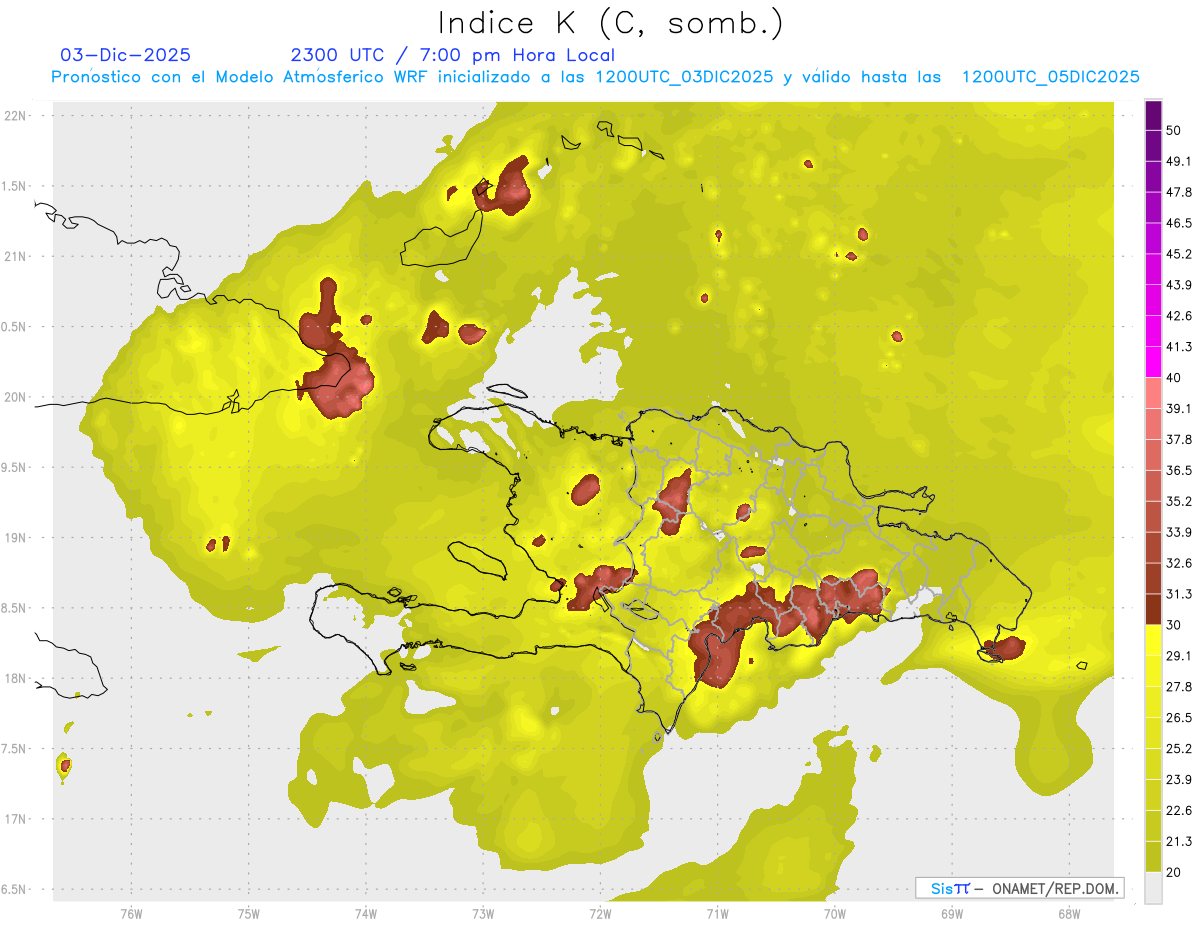Click the latitude axis label '17N'

click(x=14, y=819)
